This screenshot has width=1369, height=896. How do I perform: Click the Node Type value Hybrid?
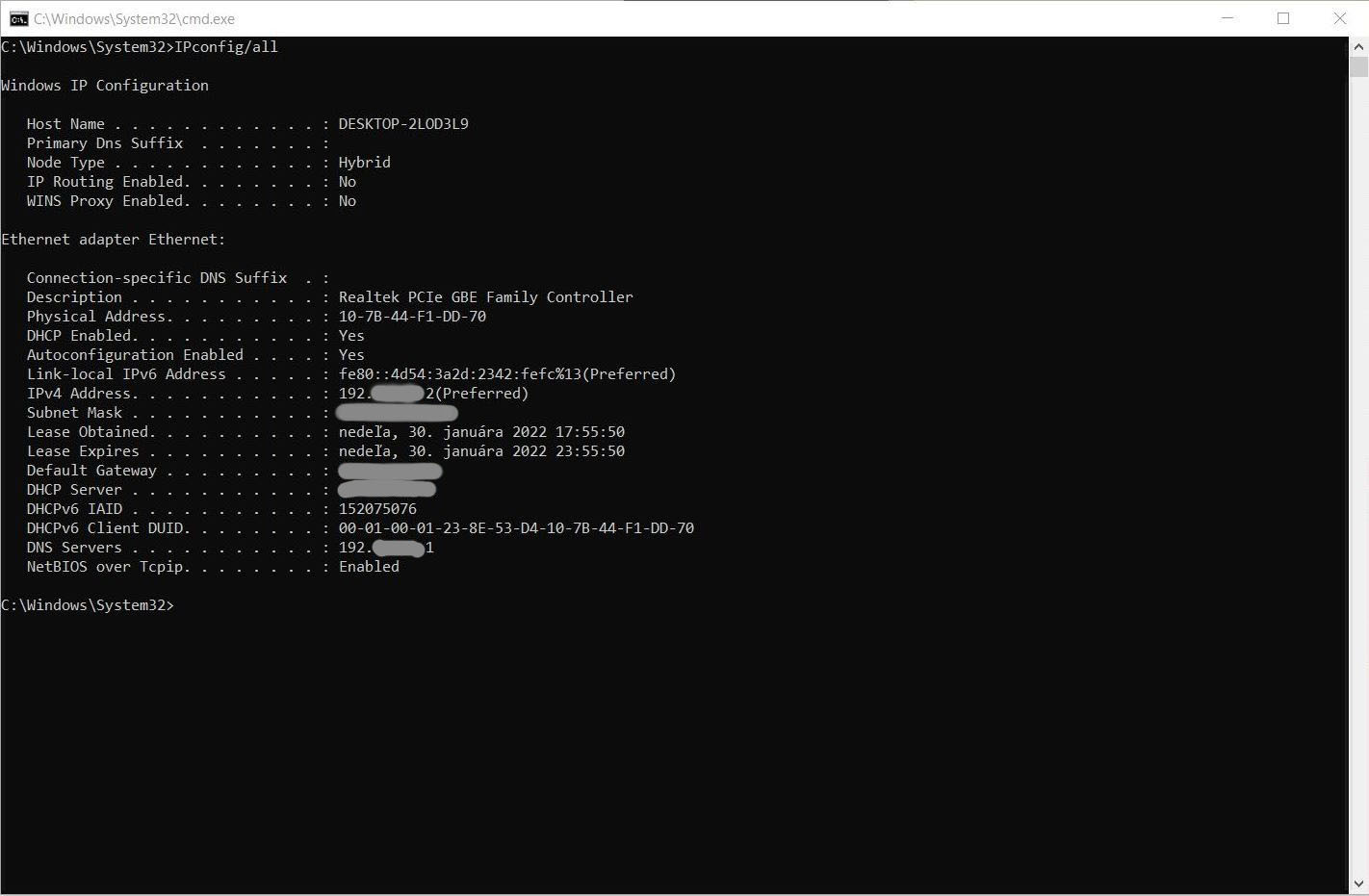pyautogui.click(x=364, y=162)
